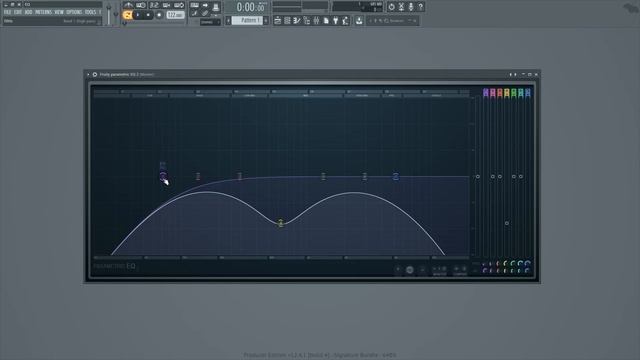Open the EDIT menu

click(x=18, y=12)
